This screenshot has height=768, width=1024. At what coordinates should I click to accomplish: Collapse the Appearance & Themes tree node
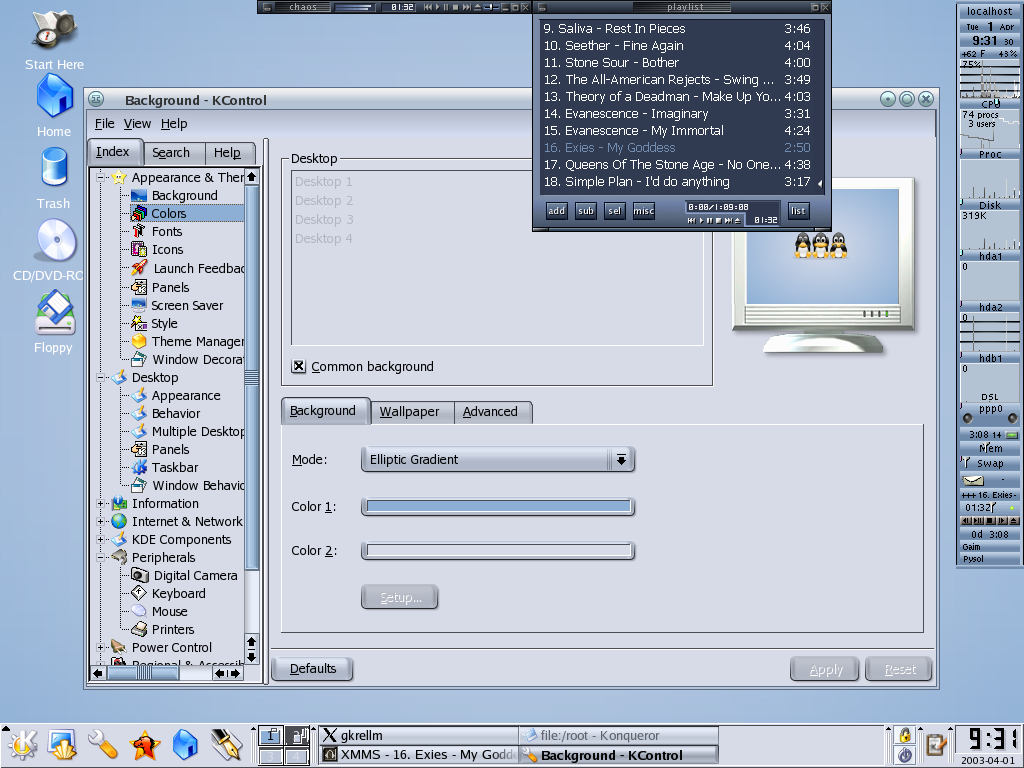point(101,177)
